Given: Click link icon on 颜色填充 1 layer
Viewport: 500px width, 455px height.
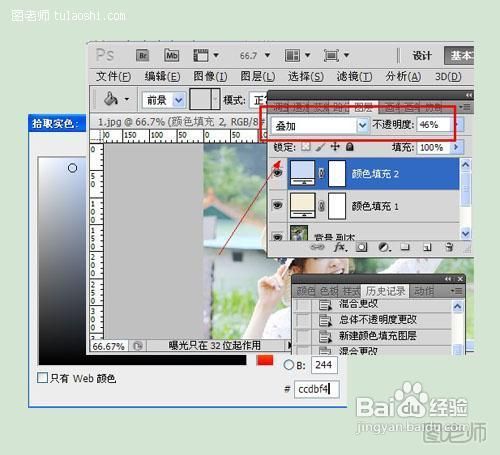Looking at the screenshot, I should 321,206.
